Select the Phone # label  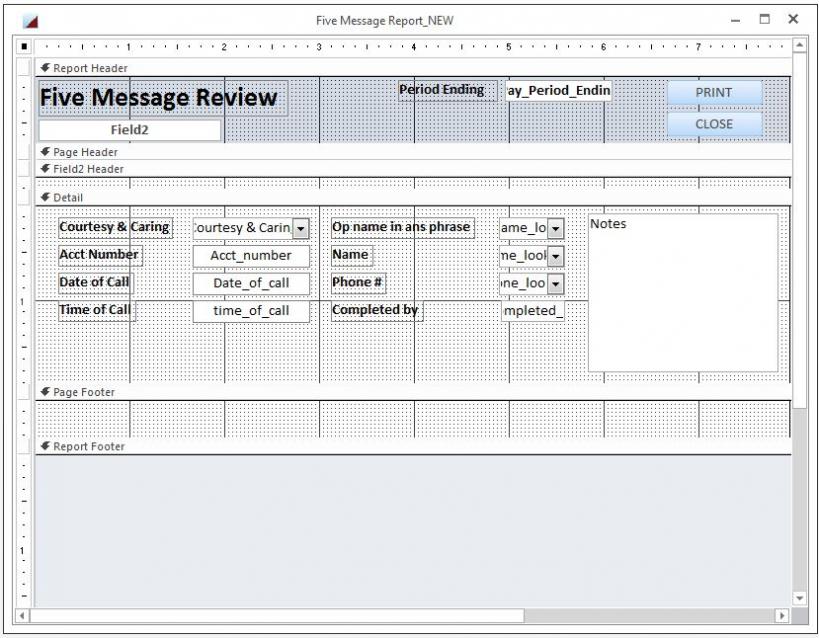coord(358,283)
